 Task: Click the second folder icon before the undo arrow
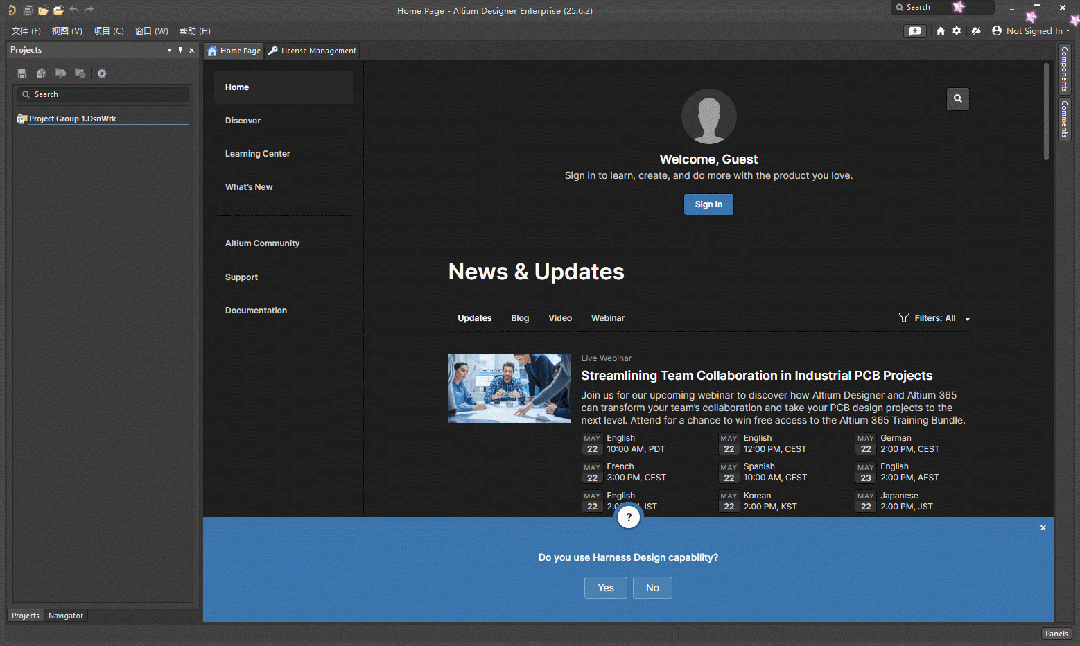(59, 10)
